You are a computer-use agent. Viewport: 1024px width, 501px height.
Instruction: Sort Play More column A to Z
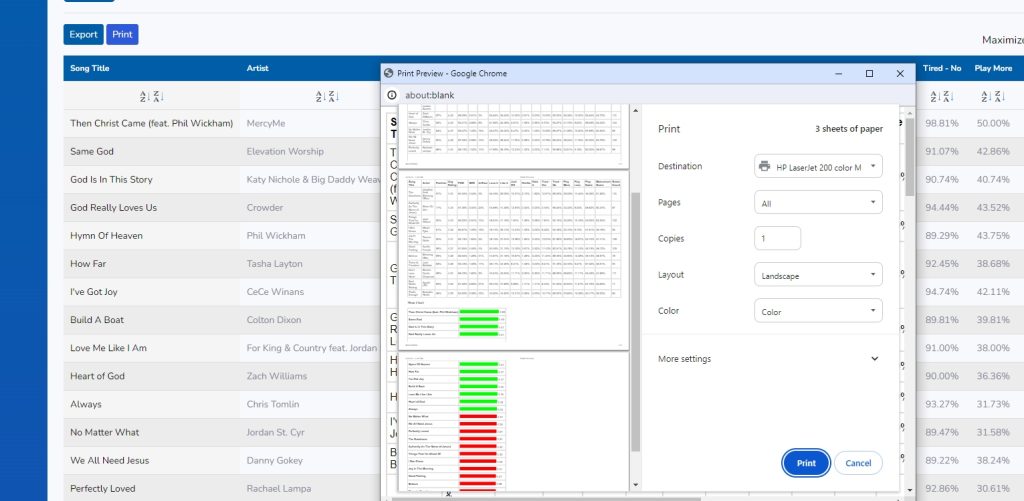click(x=985, y=97)
